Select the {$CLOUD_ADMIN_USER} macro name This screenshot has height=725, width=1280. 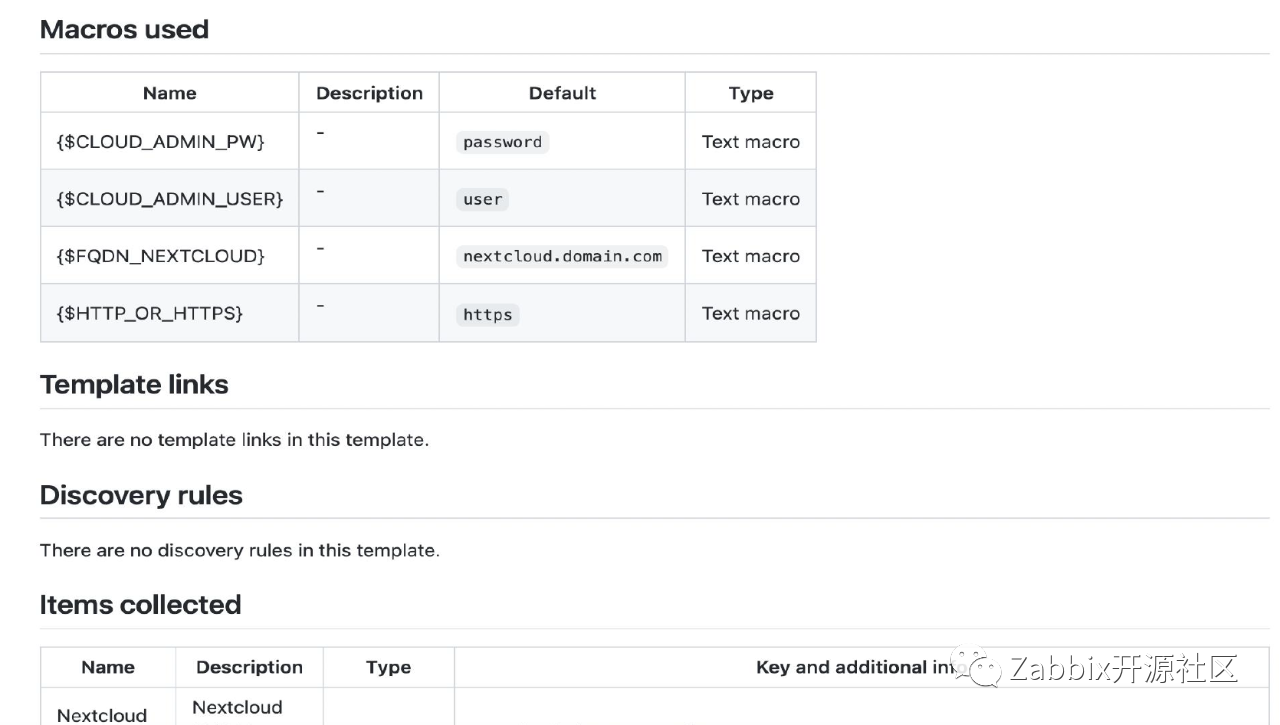pos(170,199)
